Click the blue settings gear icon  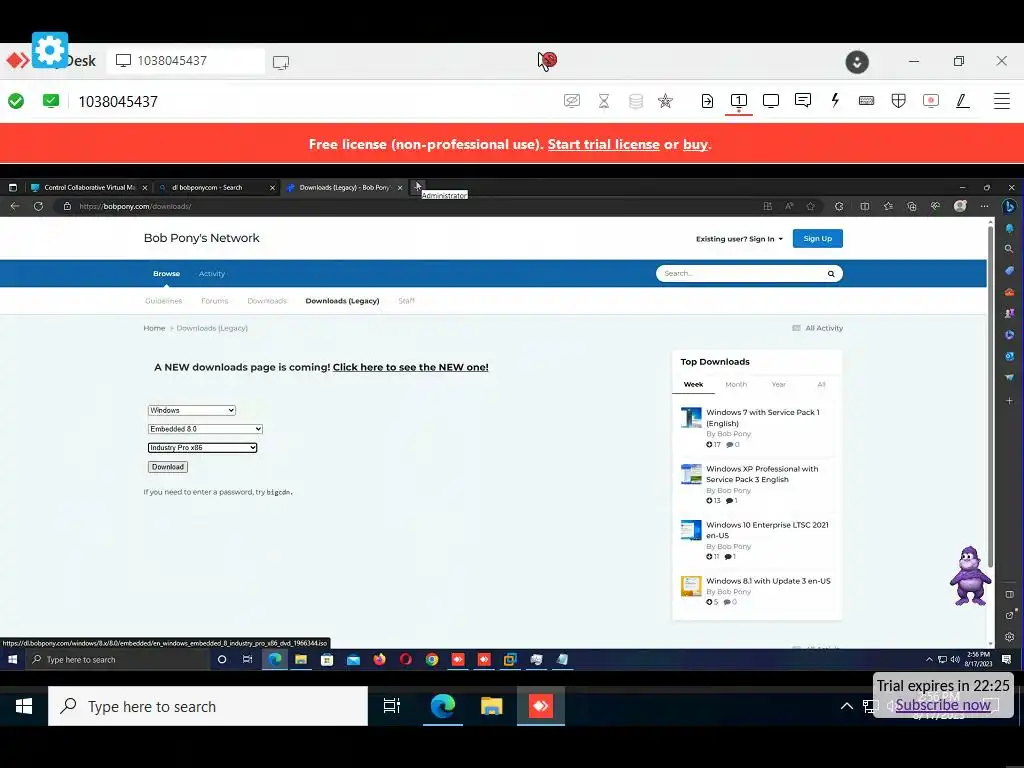click(x=50, y=50)
